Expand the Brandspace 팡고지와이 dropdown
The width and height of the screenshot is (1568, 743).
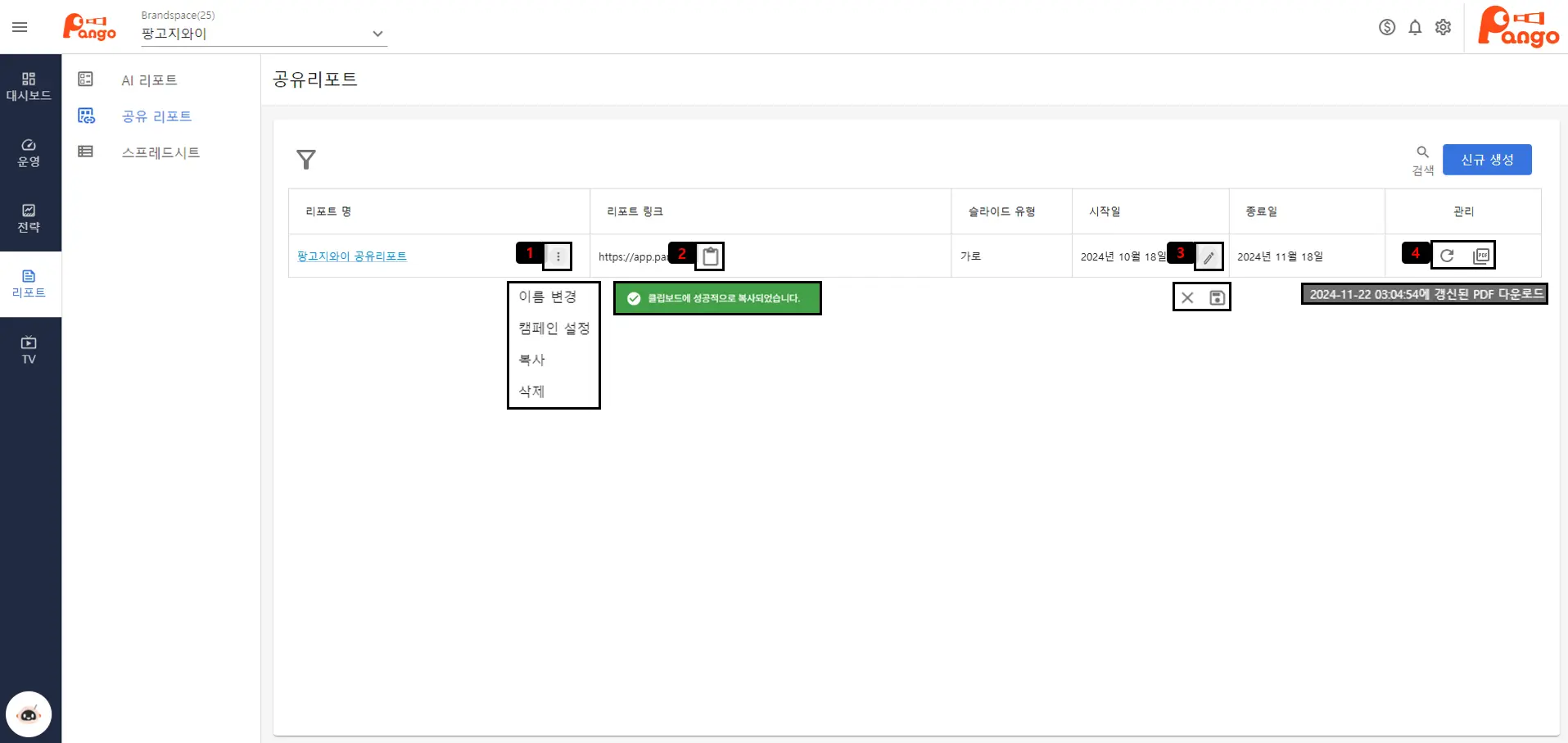click(377, 34)
